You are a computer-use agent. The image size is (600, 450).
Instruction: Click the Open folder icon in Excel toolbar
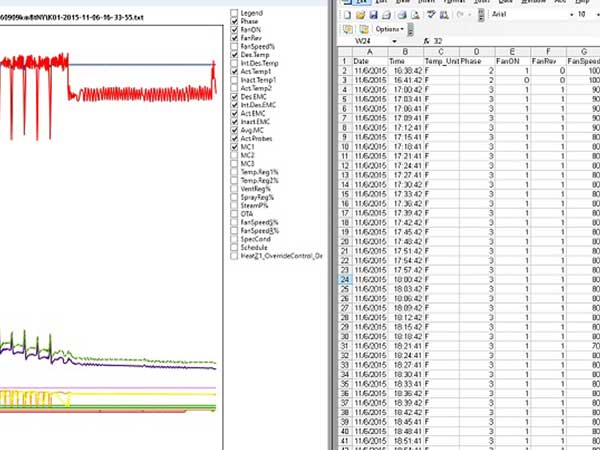point(360,15)
